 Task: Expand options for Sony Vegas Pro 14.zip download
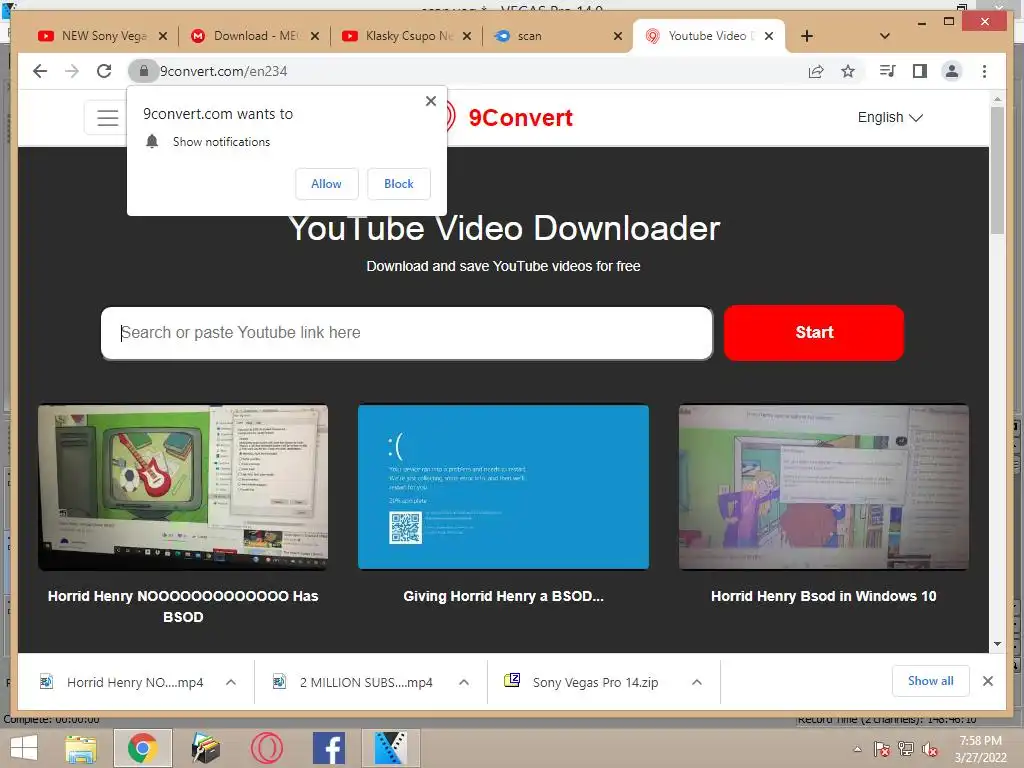pyautogui.click(x=697, y=682)
